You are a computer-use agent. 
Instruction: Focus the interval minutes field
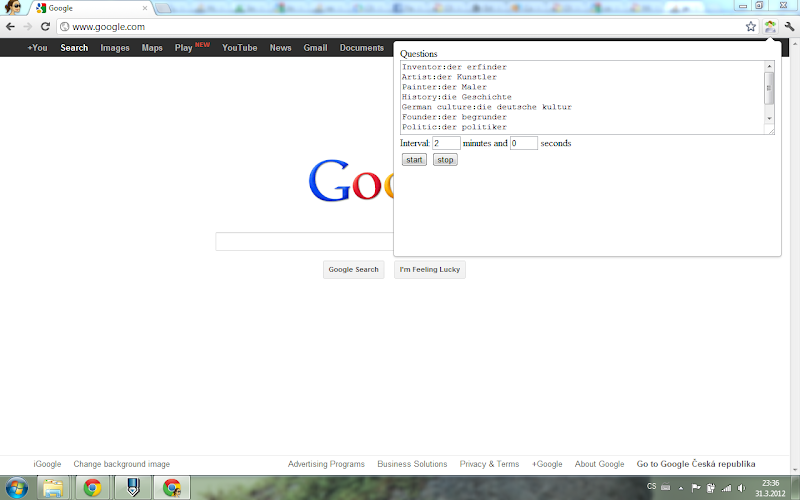446,143
